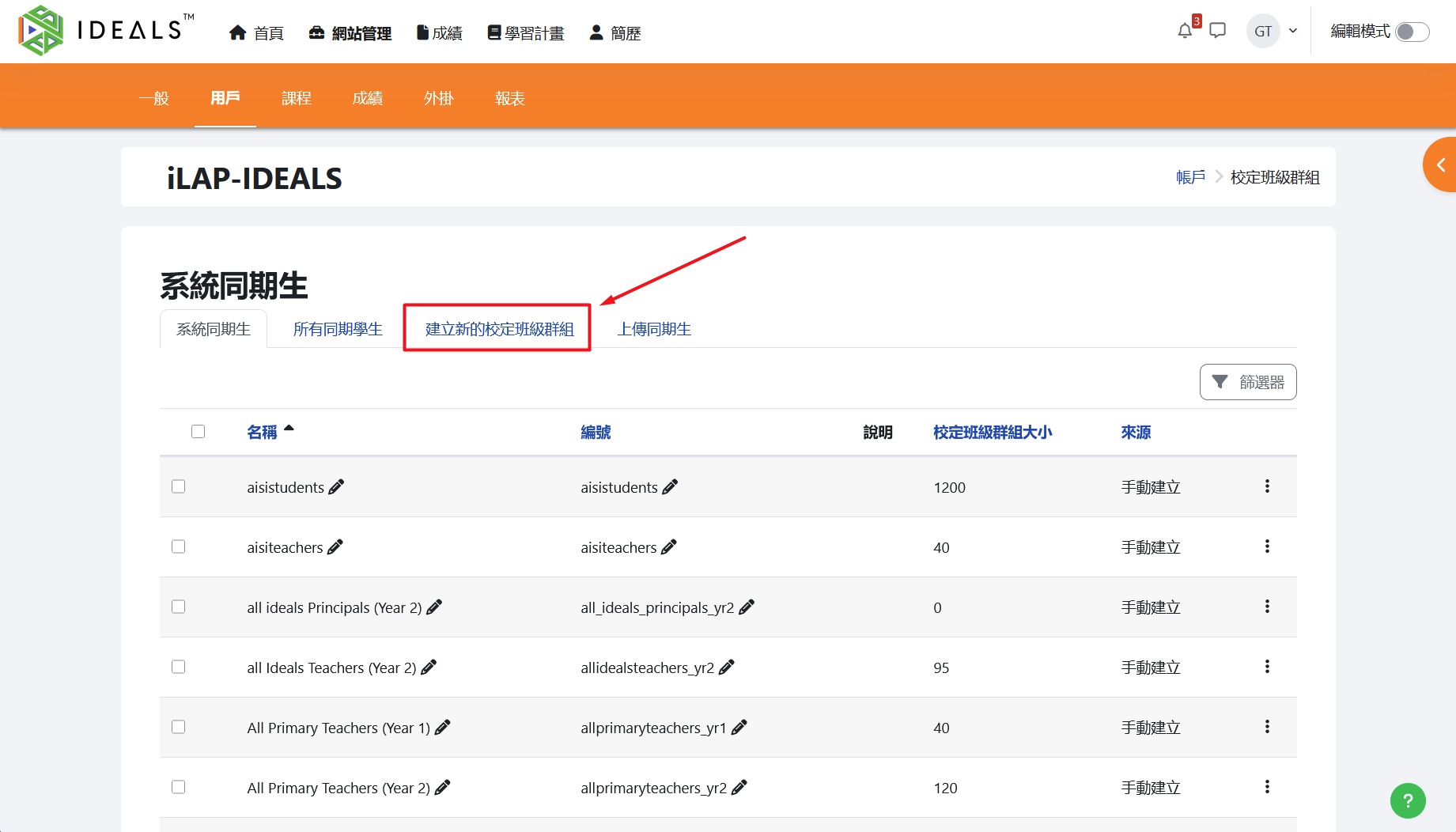Image resolution: width=1456 pixels, height=832 pixels.
Task: Sort table by 校定班級群組大小 column
Action: pos(992,432)
